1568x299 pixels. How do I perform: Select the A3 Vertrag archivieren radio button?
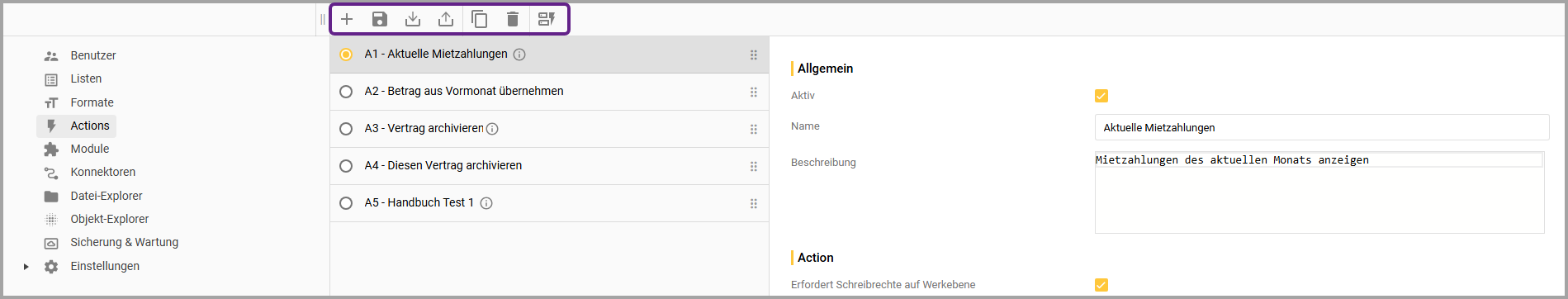click(x=346, y=129)
